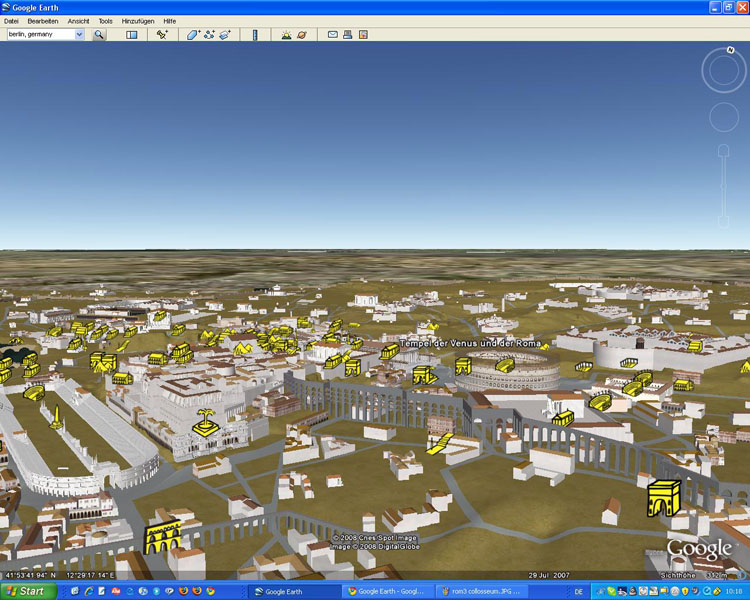This screenshot has height=600, width=750.
Task: Click the latitude coordinates 41°53'41.94" N
Action: click(30, 575)
